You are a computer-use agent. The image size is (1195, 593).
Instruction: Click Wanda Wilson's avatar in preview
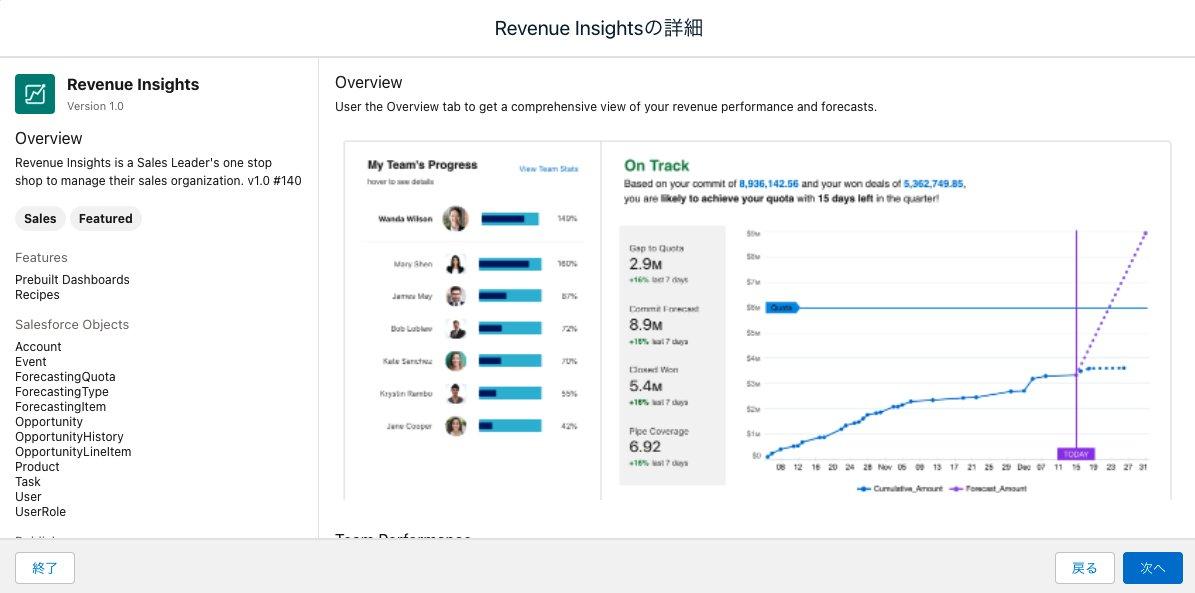point(455,219)
